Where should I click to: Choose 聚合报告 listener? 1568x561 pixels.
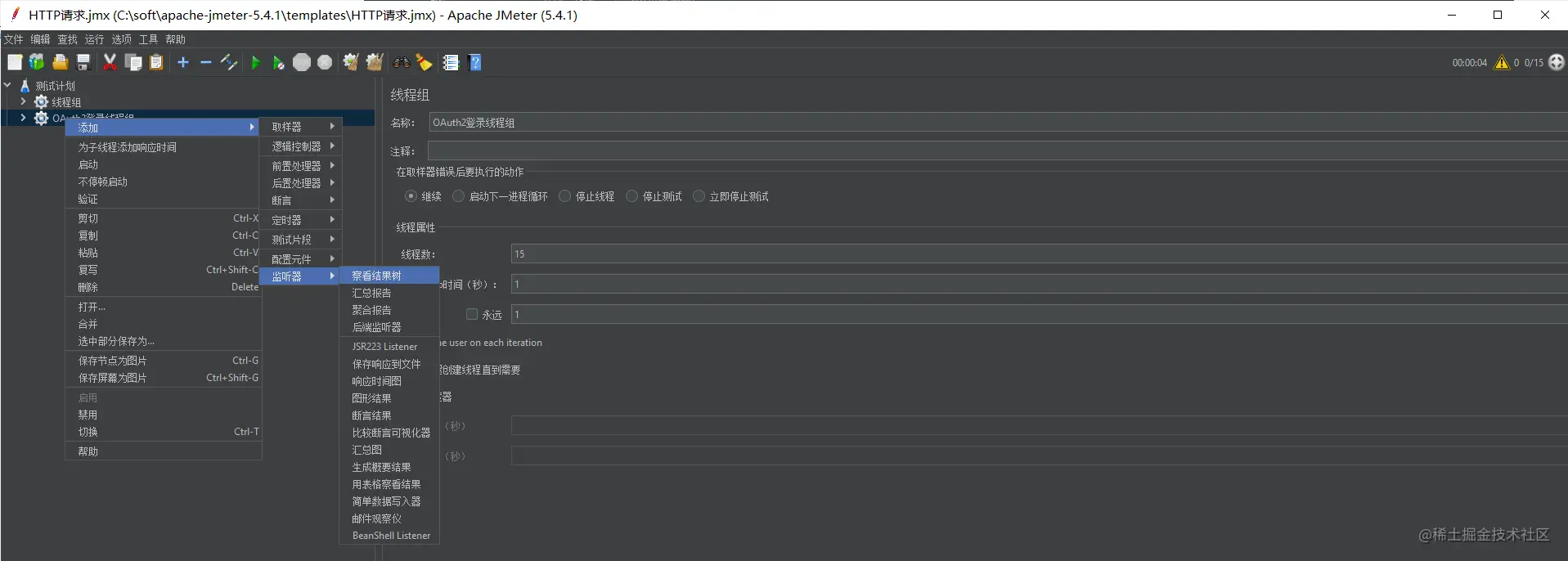(389, 310)
